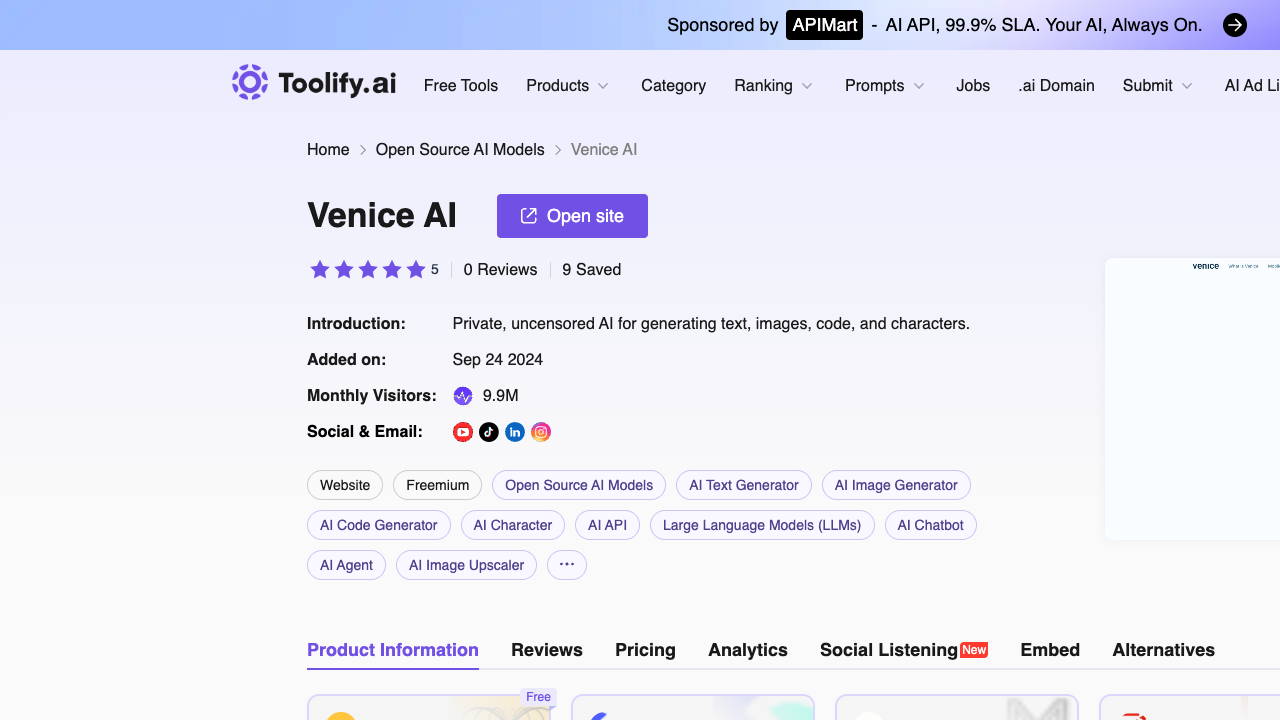Expand the Products dropdown menu
1280x720 pixels.
[x=568, y=86]
